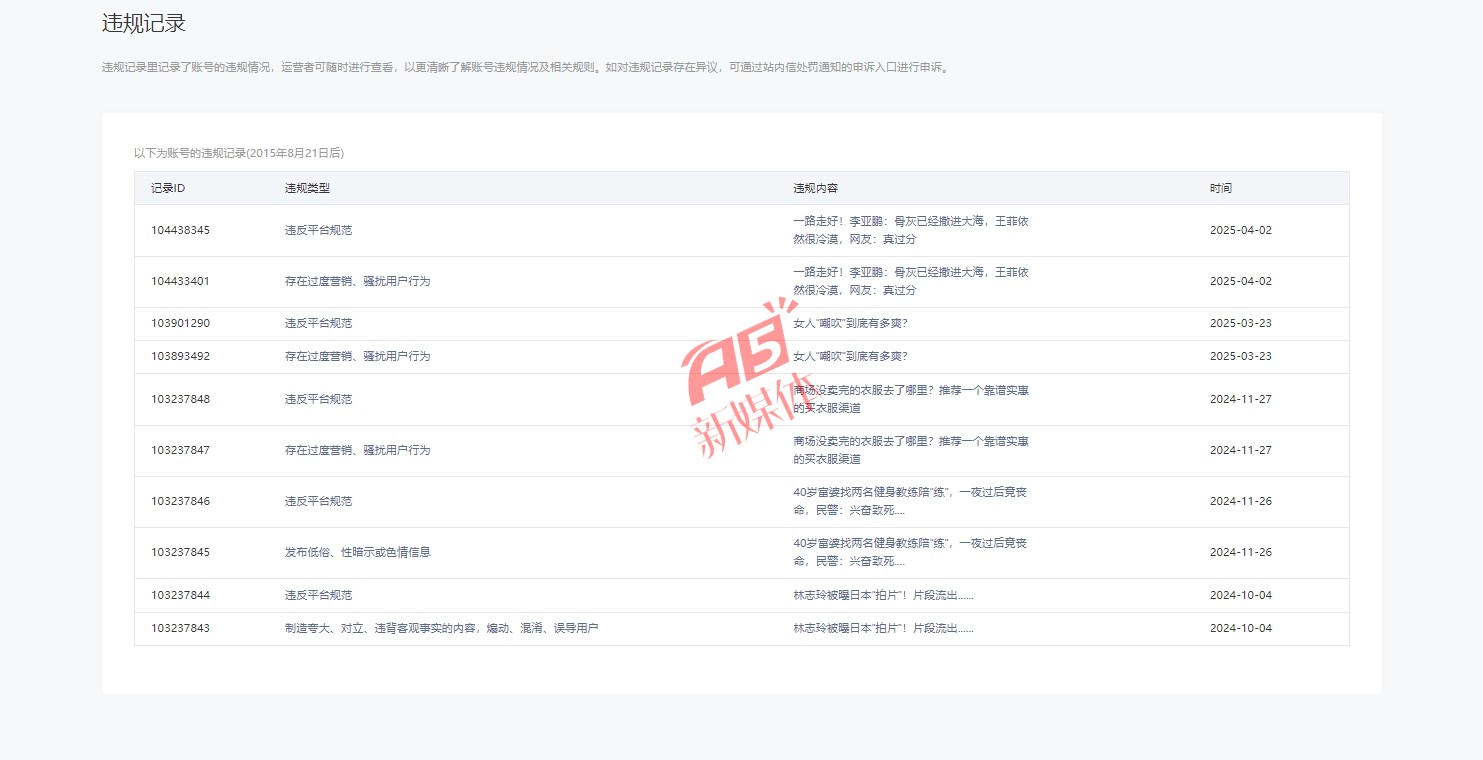1483x760 pixels.
Task: Click the page description paragraph about 申诉入口
Action: pos(525,68)
